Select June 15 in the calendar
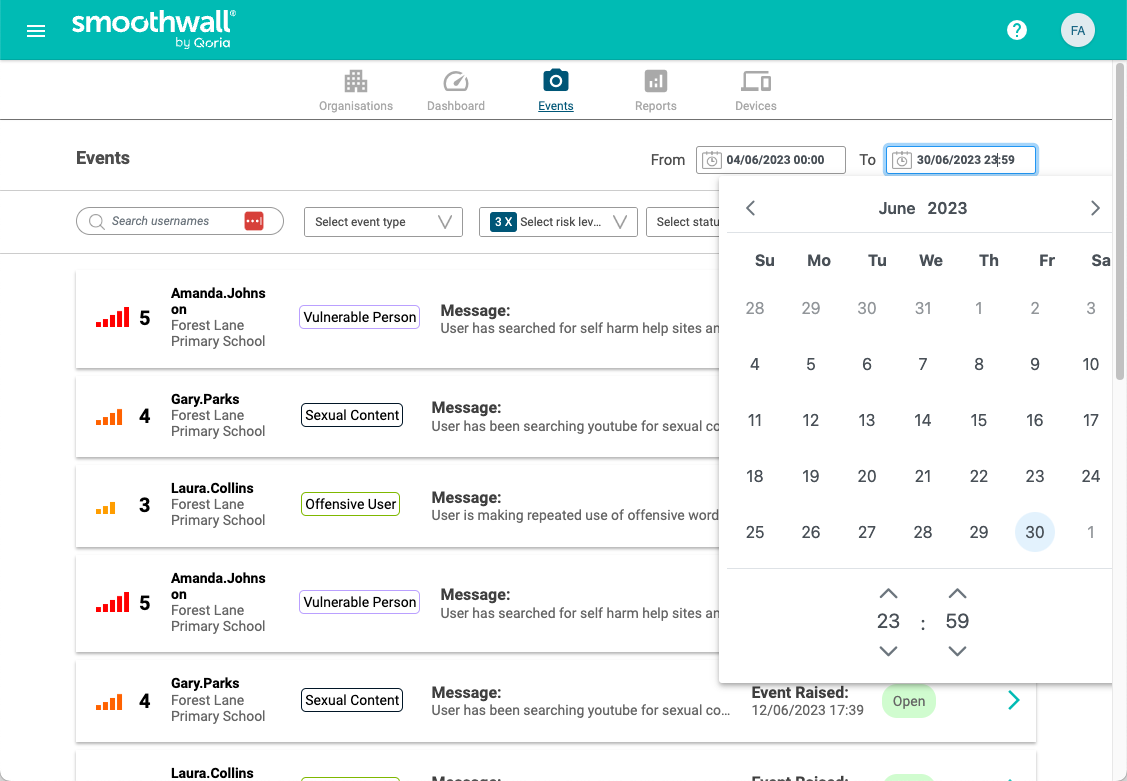This screenshot has width=1127, height=781. tap(979, 420)
